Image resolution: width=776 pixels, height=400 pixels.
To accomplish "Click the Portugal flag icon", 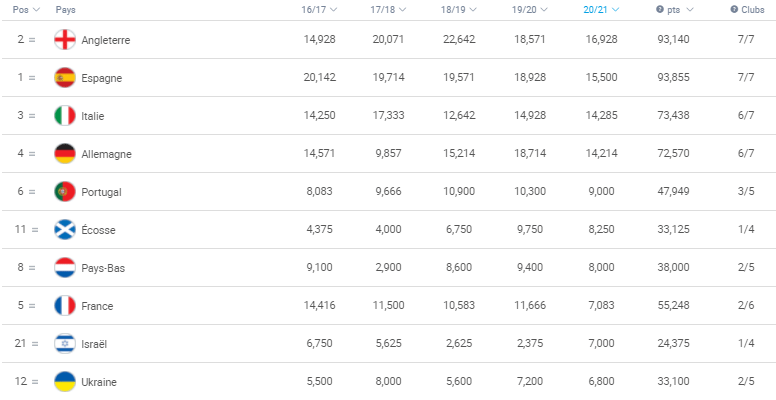I will click(65, 192).
